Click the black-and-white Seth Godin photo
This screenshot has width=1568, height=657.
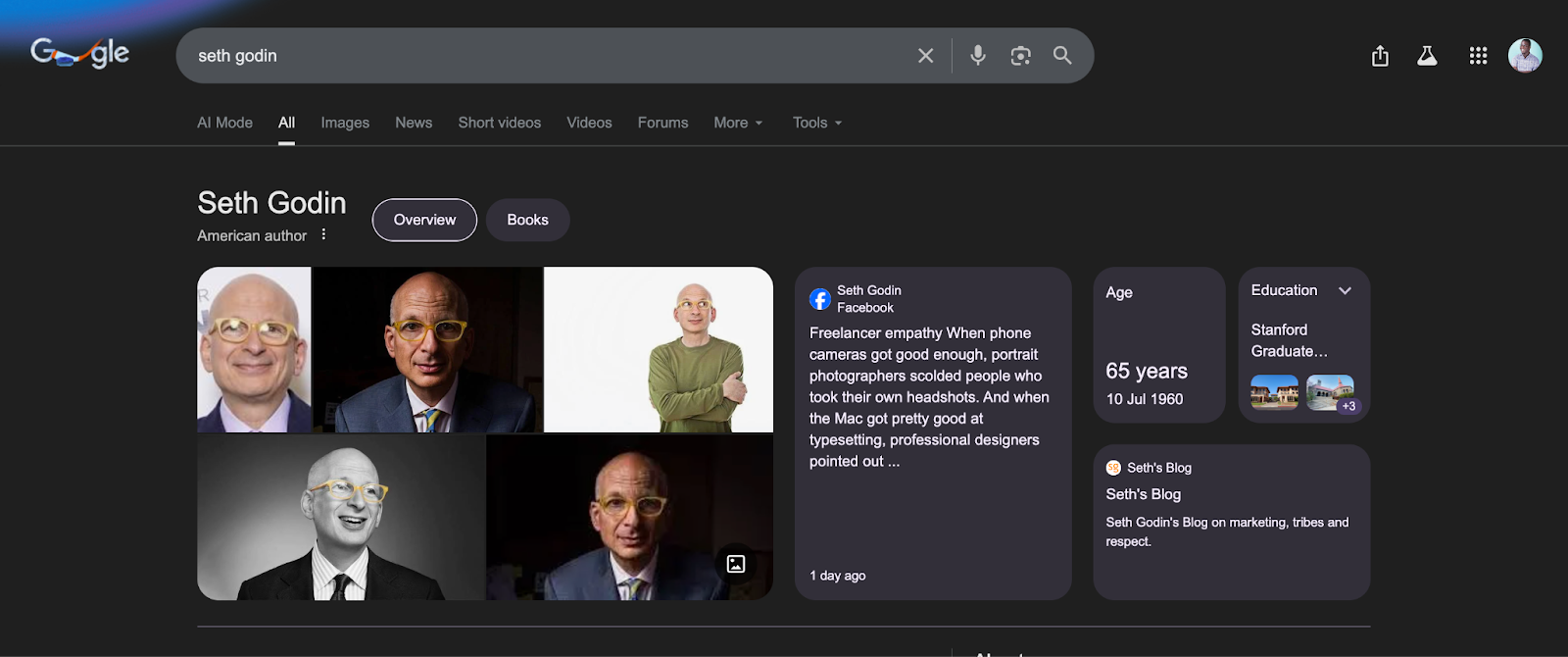click(x=341, y=517)
